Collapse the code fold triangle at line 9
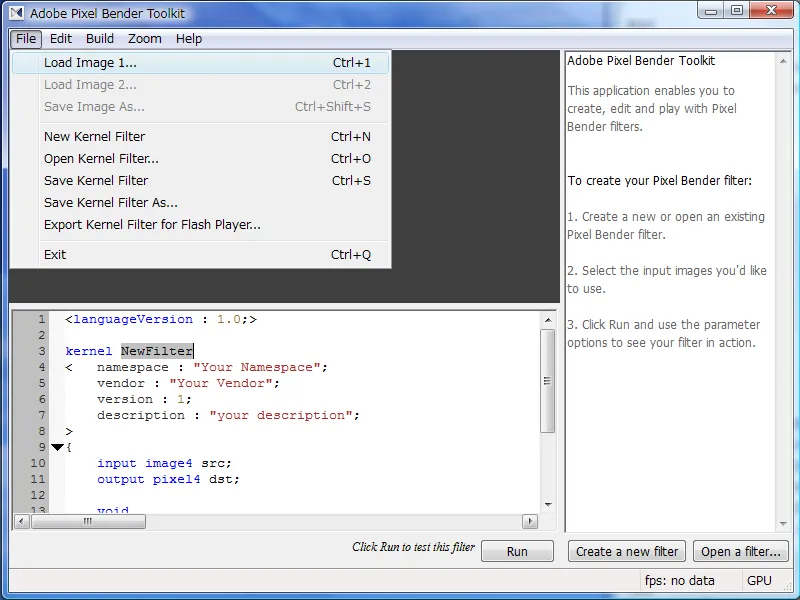This screenshot has width=800, height=600. [57, 447]
